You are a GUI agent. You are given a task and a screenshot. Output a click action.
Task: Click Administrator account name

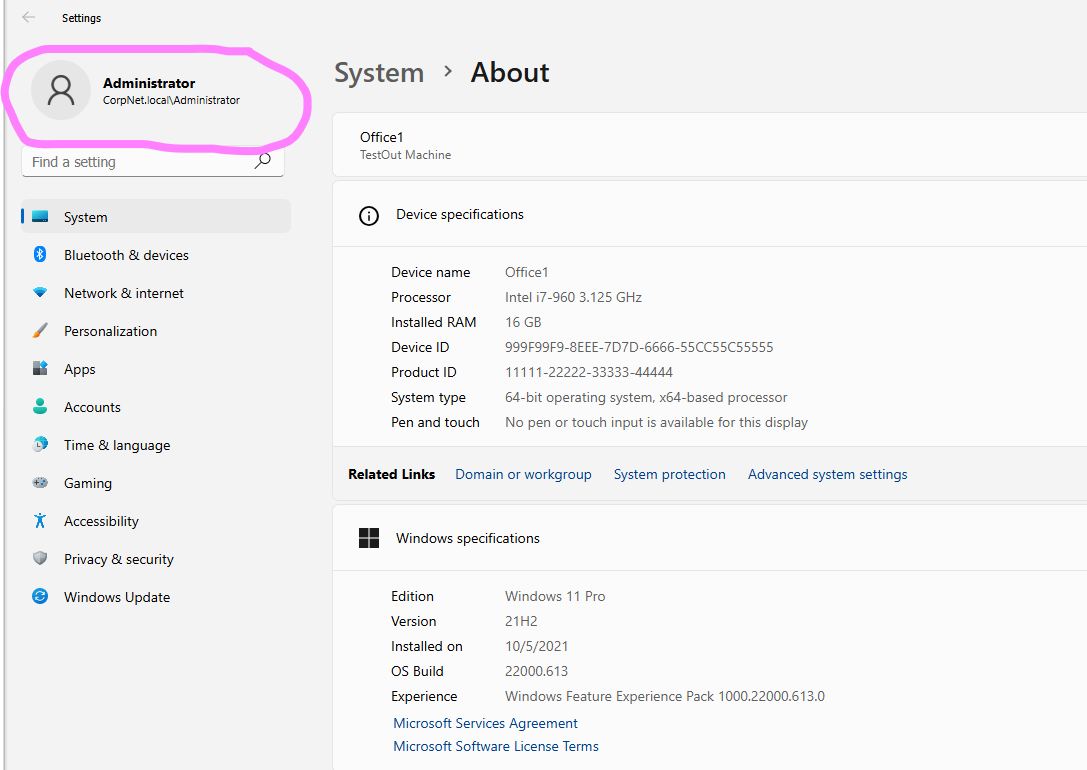coord(149,83)
